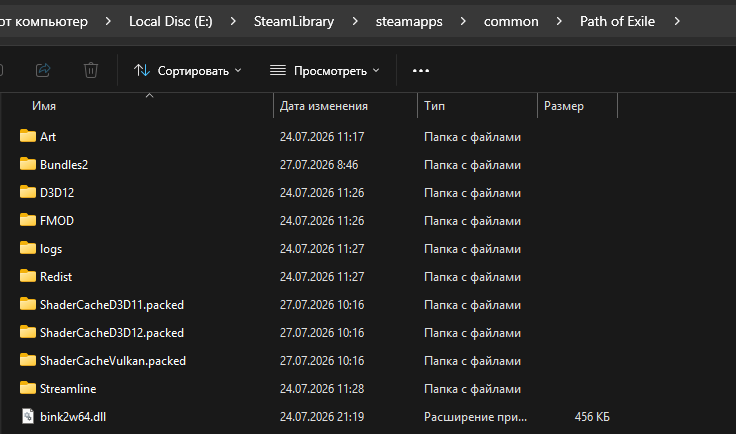This screenshot has width=736, height=434.
Task: Go to Local Disc (E:) in breadcrumb
Action: 170,21
